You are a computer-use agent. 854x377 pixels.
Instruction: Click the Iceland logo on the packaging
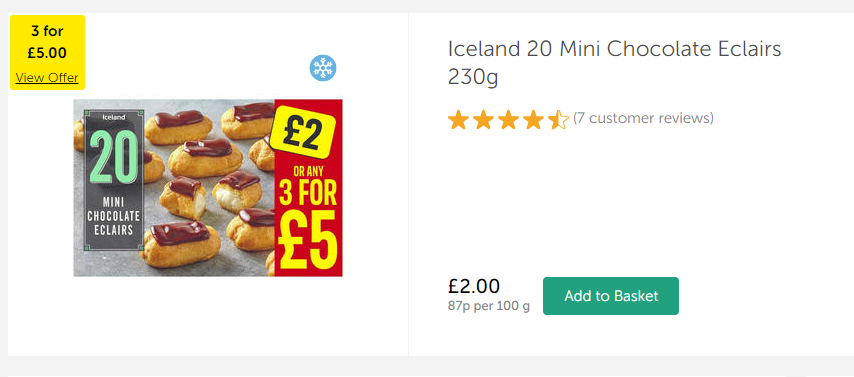coord(114,117)
